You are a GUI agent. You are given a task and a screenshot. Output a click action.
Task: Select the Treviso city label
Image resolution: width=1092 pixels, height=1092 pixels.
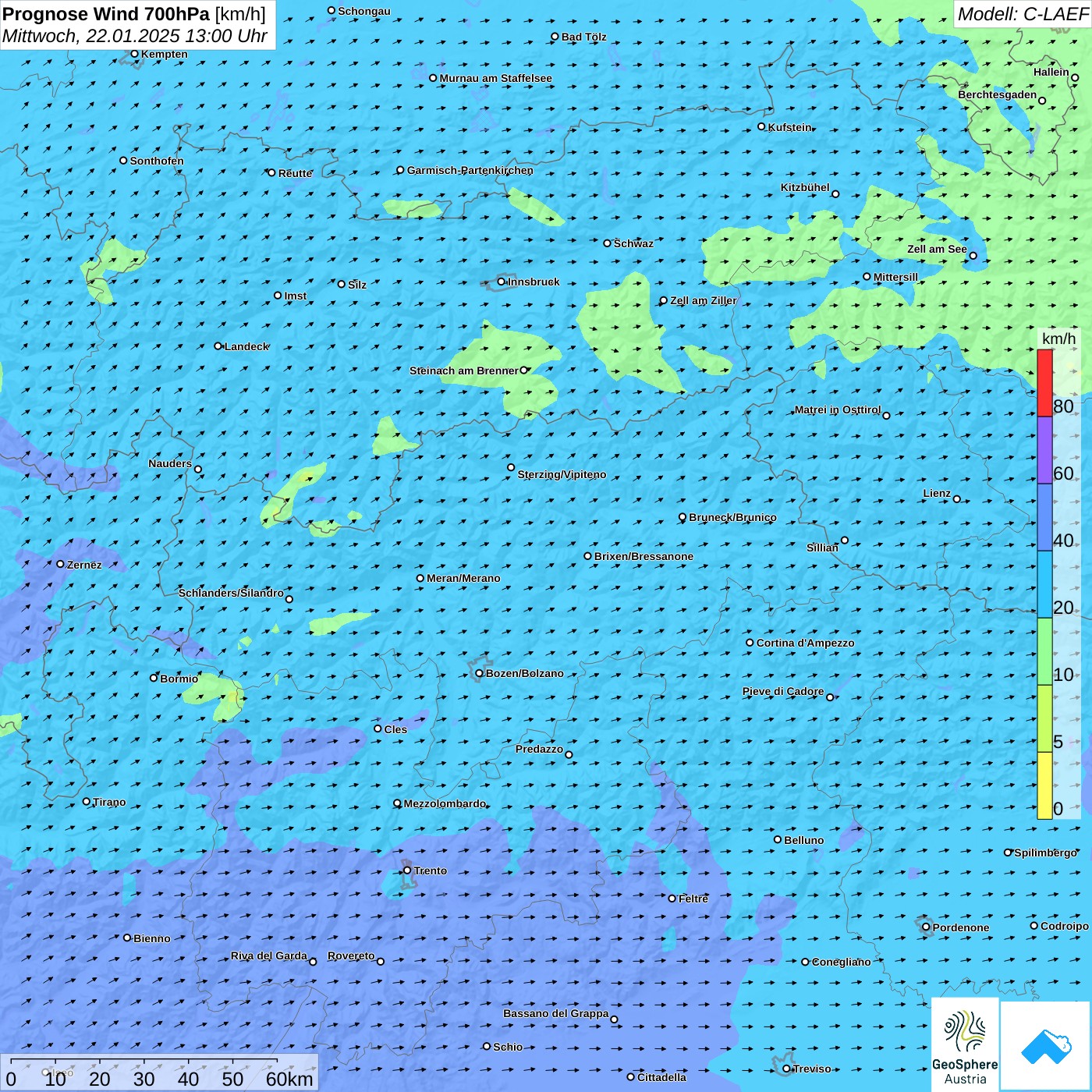pos(812,1069)
